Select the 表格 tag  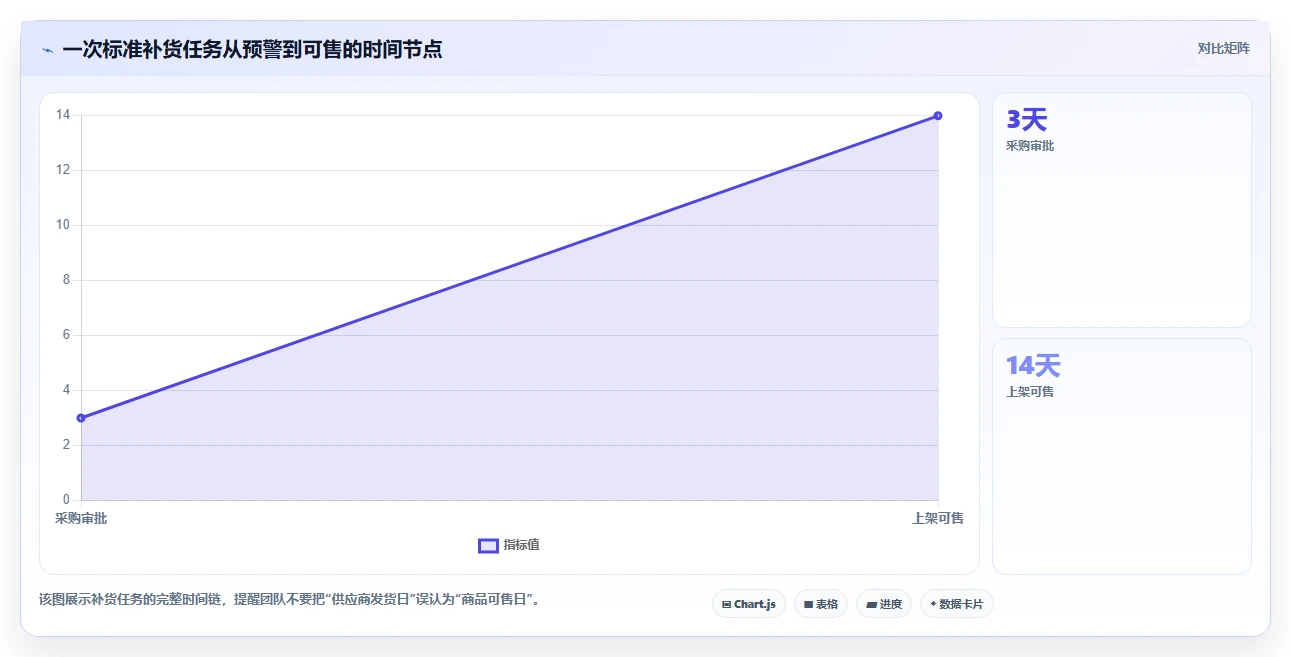[821, 604]
